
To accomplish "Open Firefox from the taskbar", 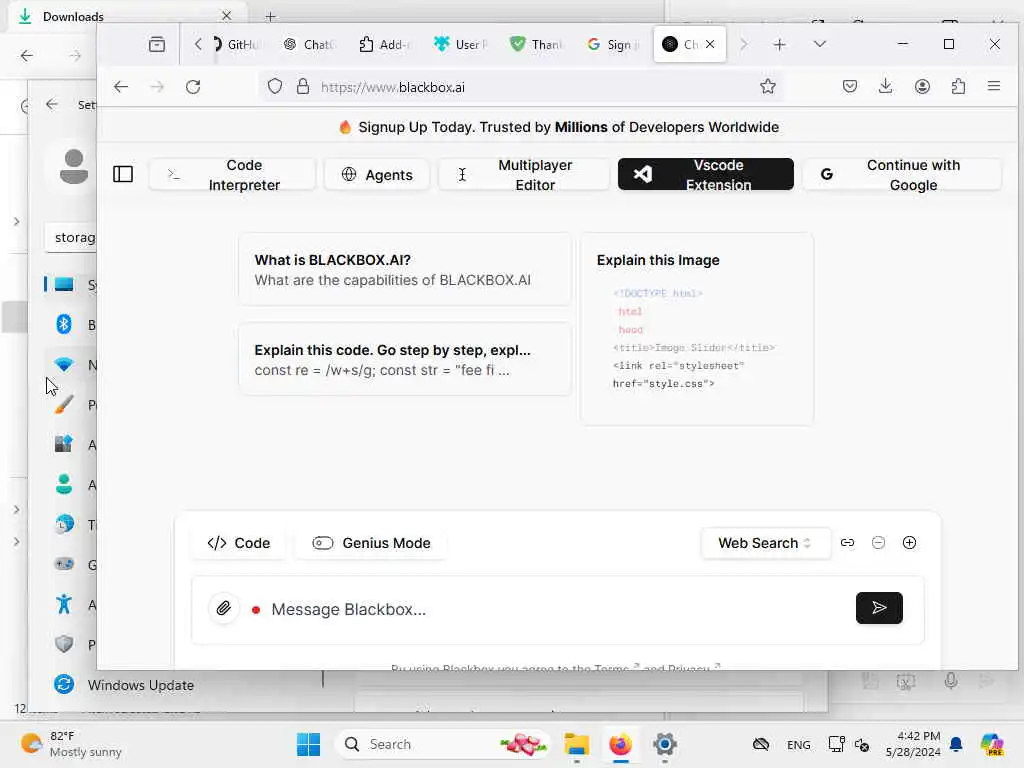I will point(620,744).
